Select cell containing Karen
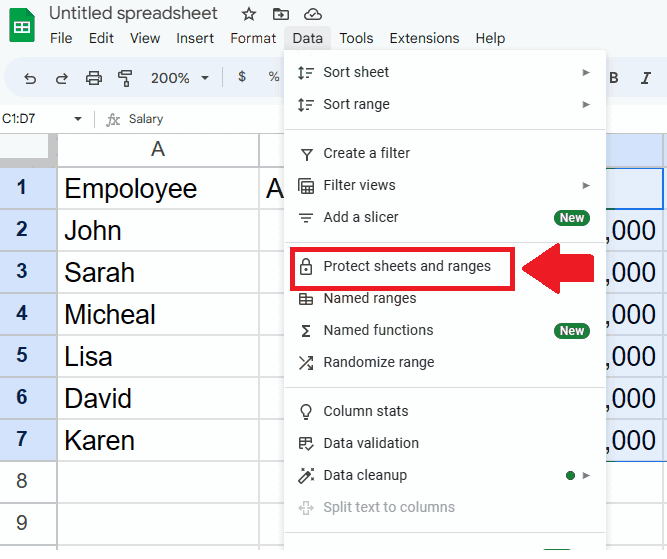Viewport: 667px width, 559px height. click(x=158, y=440)
